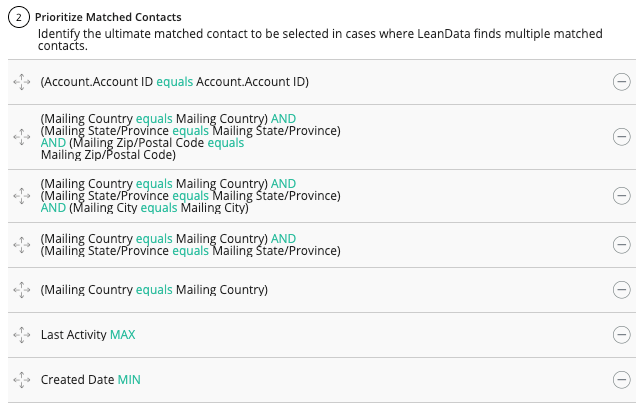Screen dimensions: 636x411
Task: Select the Last Activity MAX row
Action: coord(88,335)
